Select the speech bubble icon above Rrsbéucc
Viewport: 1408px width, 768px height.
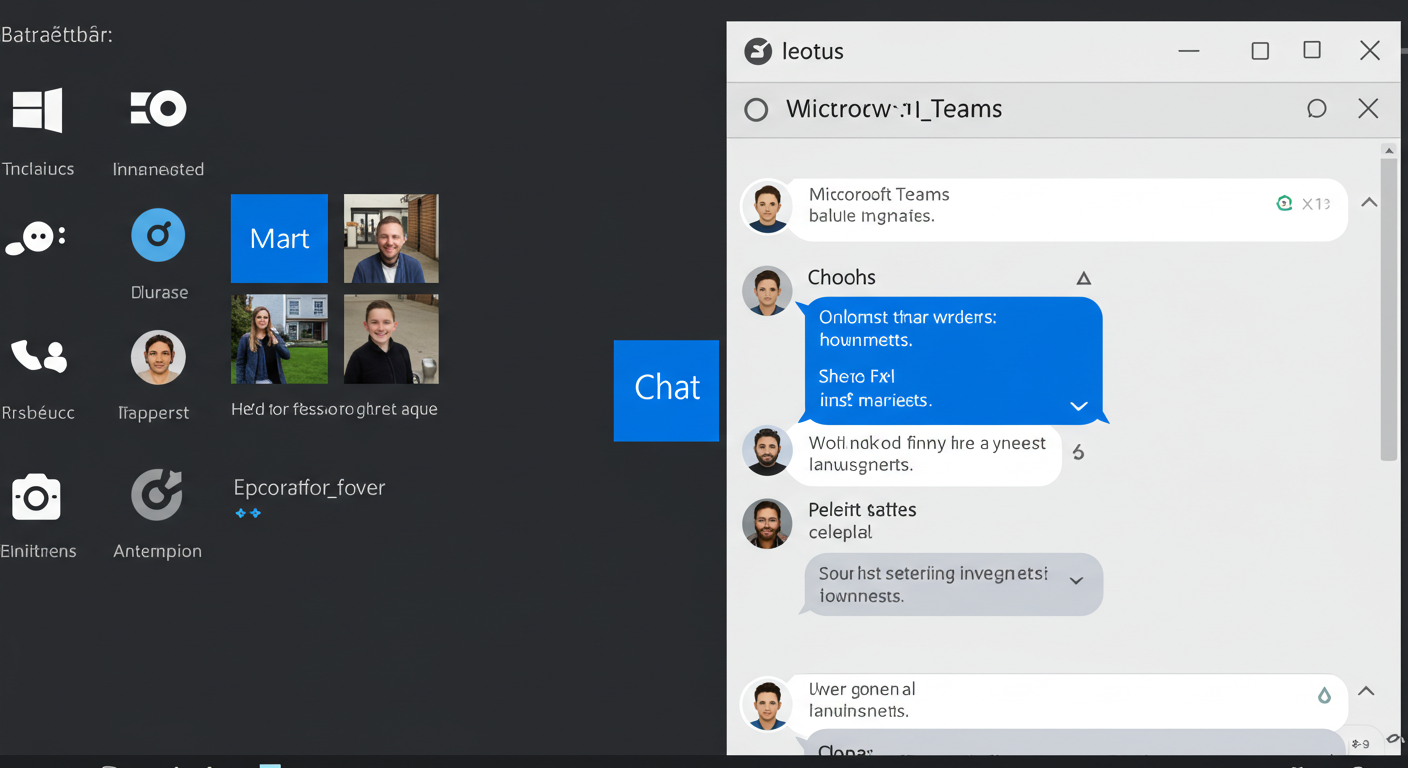point(35,237)
